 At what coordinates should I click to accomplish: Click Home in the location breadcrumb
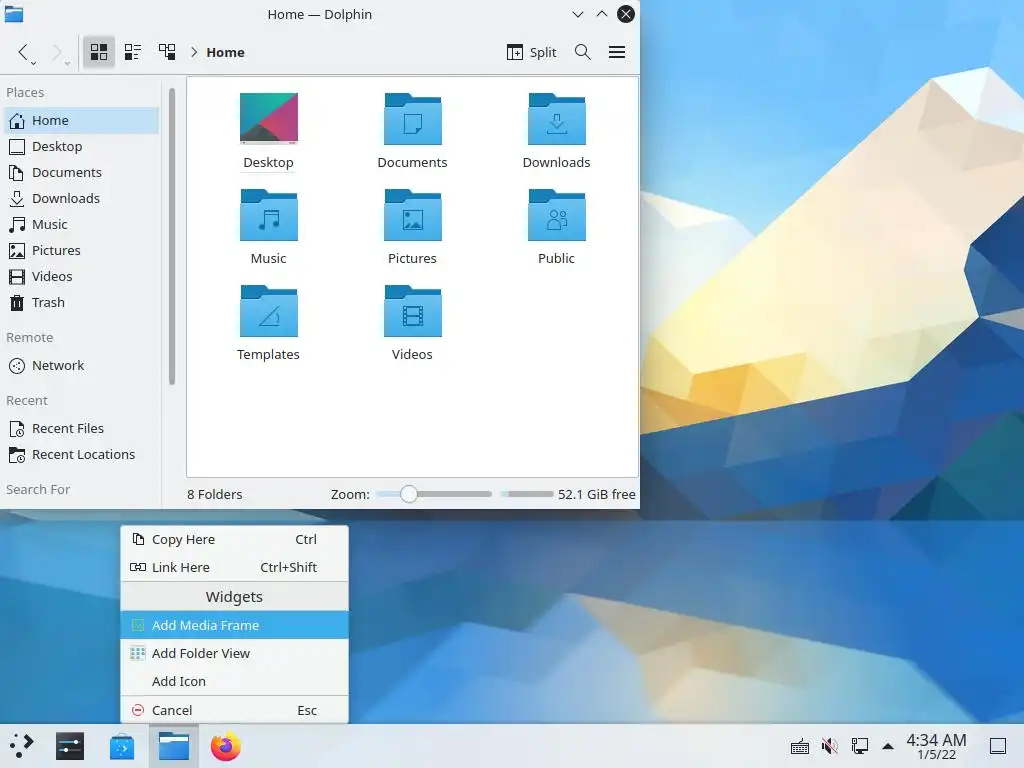pos(225,52)
